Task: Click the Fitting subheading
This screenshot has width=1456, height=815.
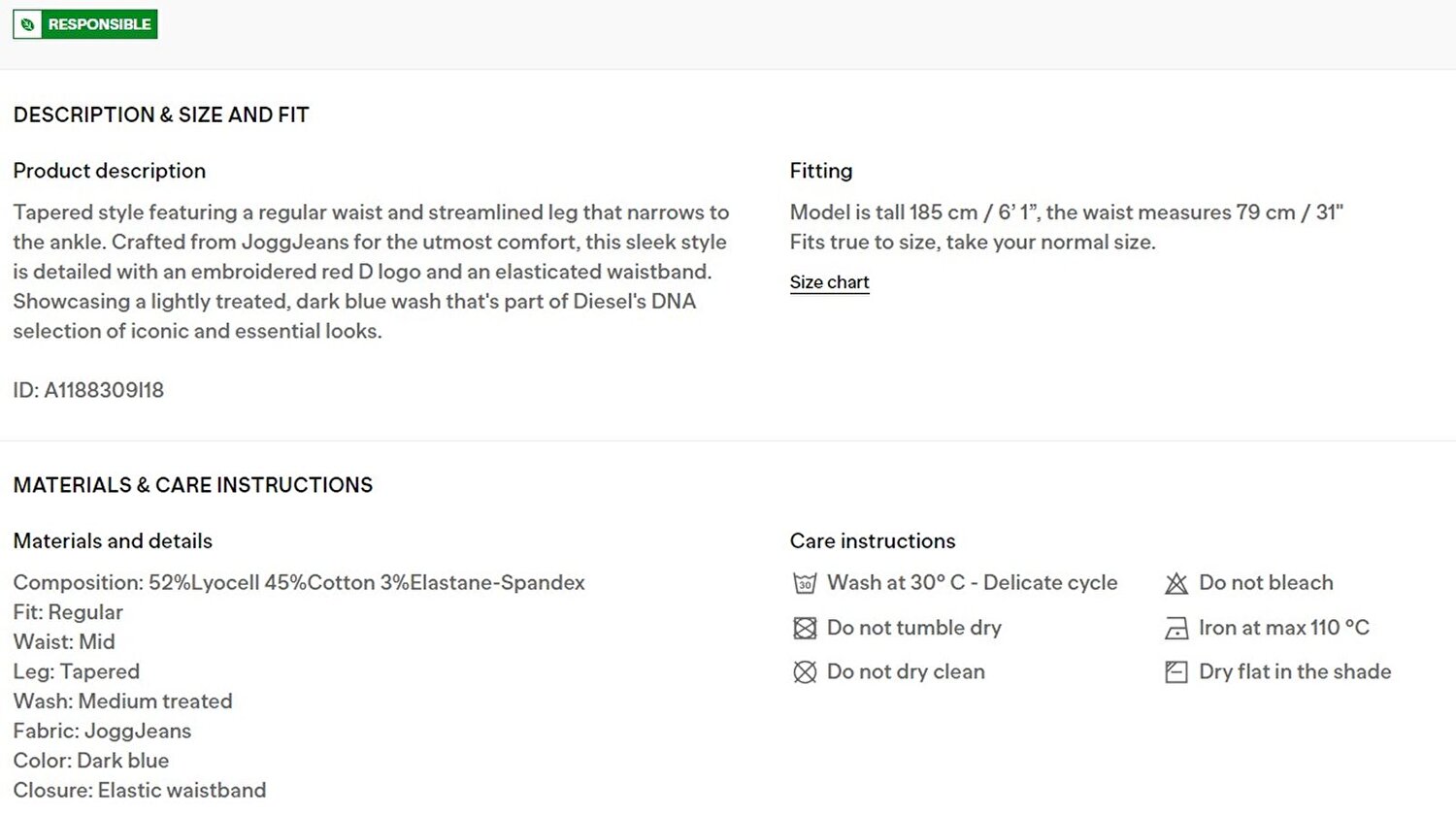Action: (821, 171)
